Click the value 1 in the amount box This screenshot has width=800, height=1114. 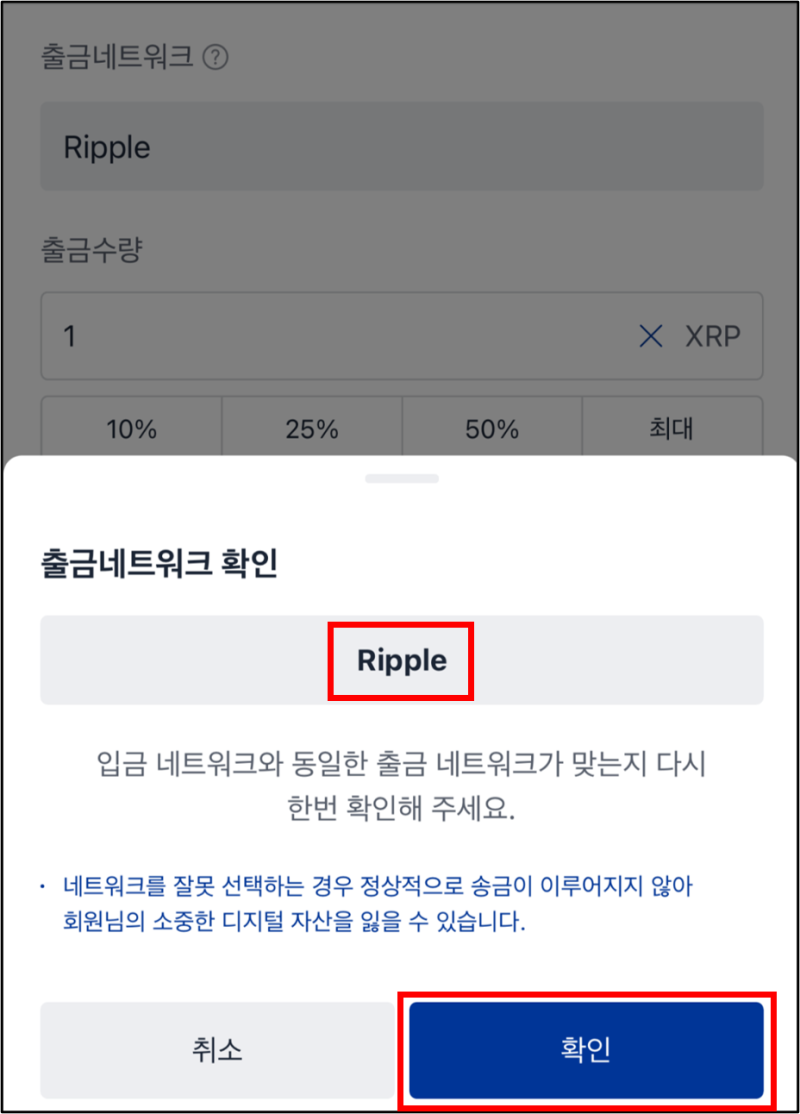click(68, 337)
